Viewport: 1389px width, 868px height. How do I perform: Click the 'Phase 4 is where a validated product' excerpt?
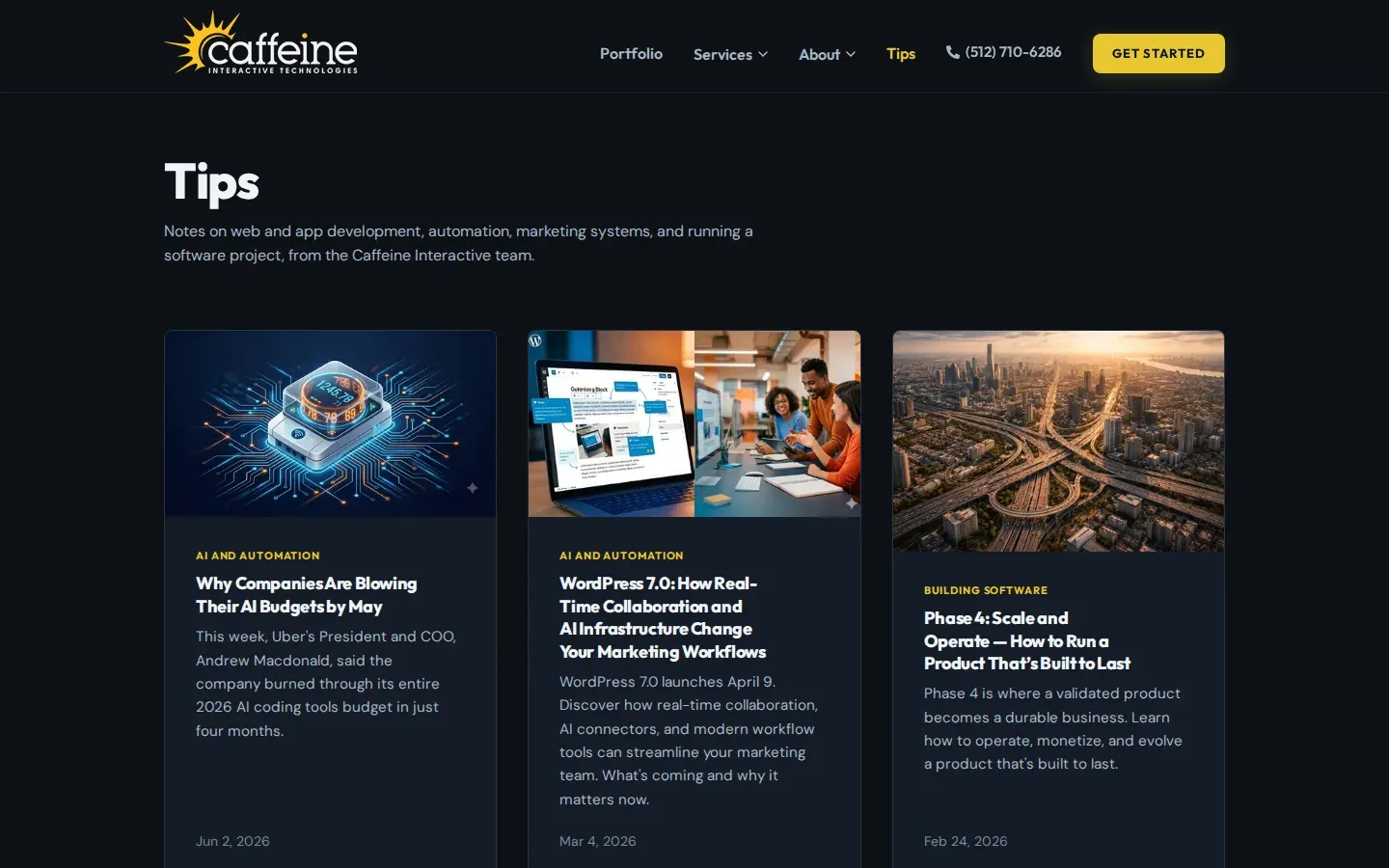click(1053, 728)
